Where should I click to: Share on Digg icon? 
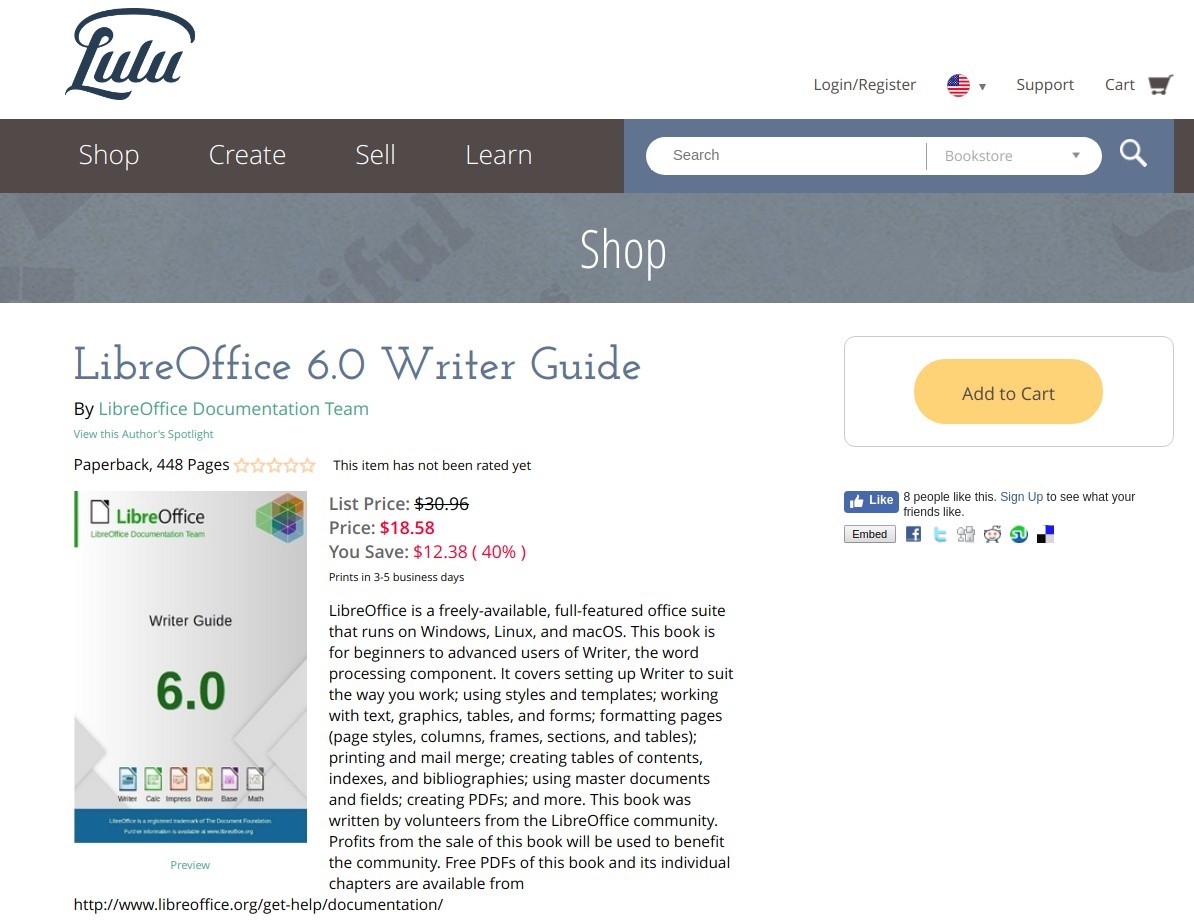(x=966, y=534)
